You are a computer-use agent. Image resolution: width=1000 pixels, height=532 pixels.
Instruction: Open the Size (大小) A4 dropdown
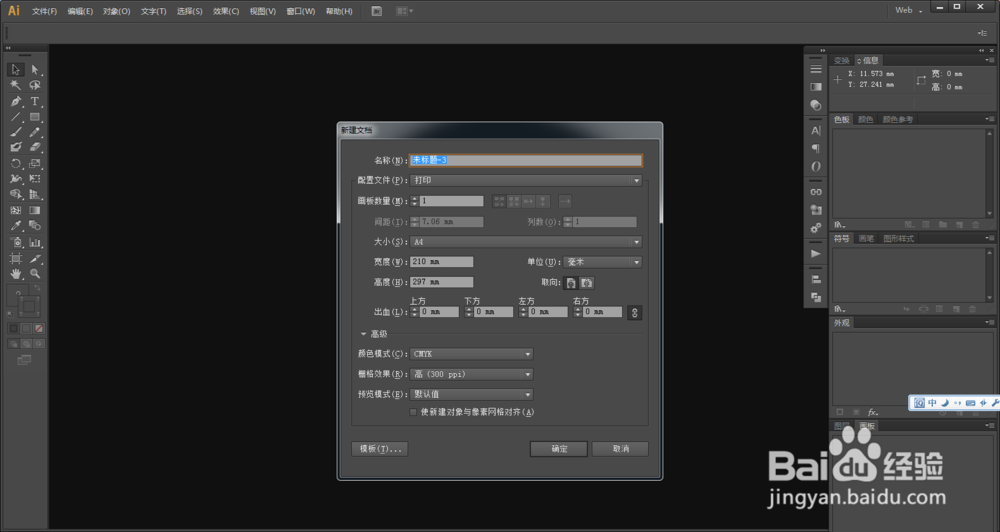pos(526,242)
